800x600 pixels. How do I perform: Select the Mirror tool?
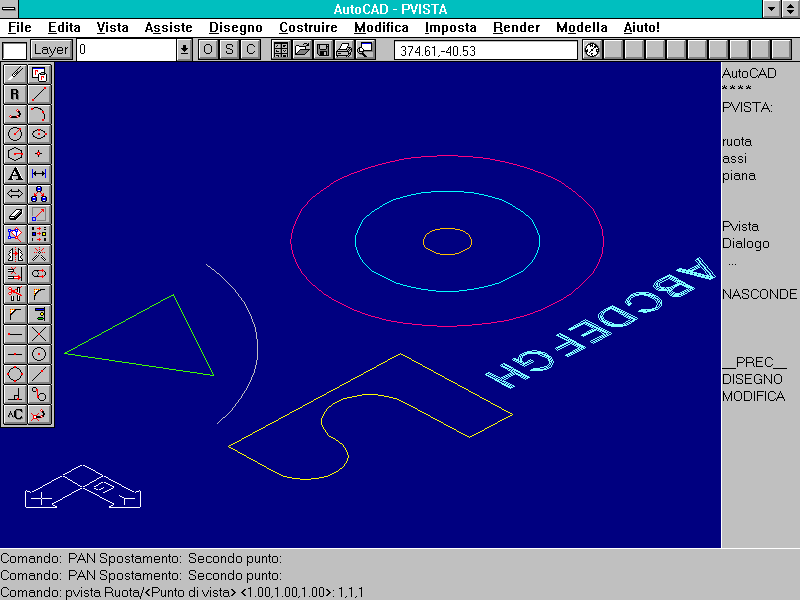click(x=15, y=254)
